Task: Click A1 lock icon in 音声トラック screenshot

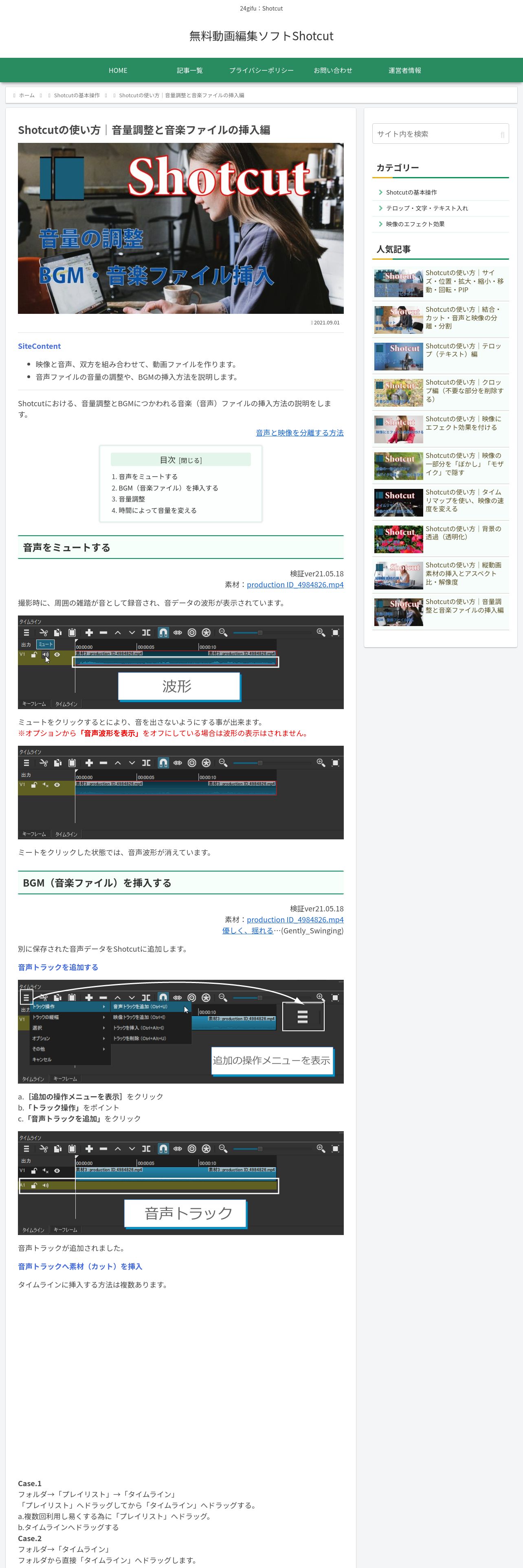Action: tap(34, 1185)
